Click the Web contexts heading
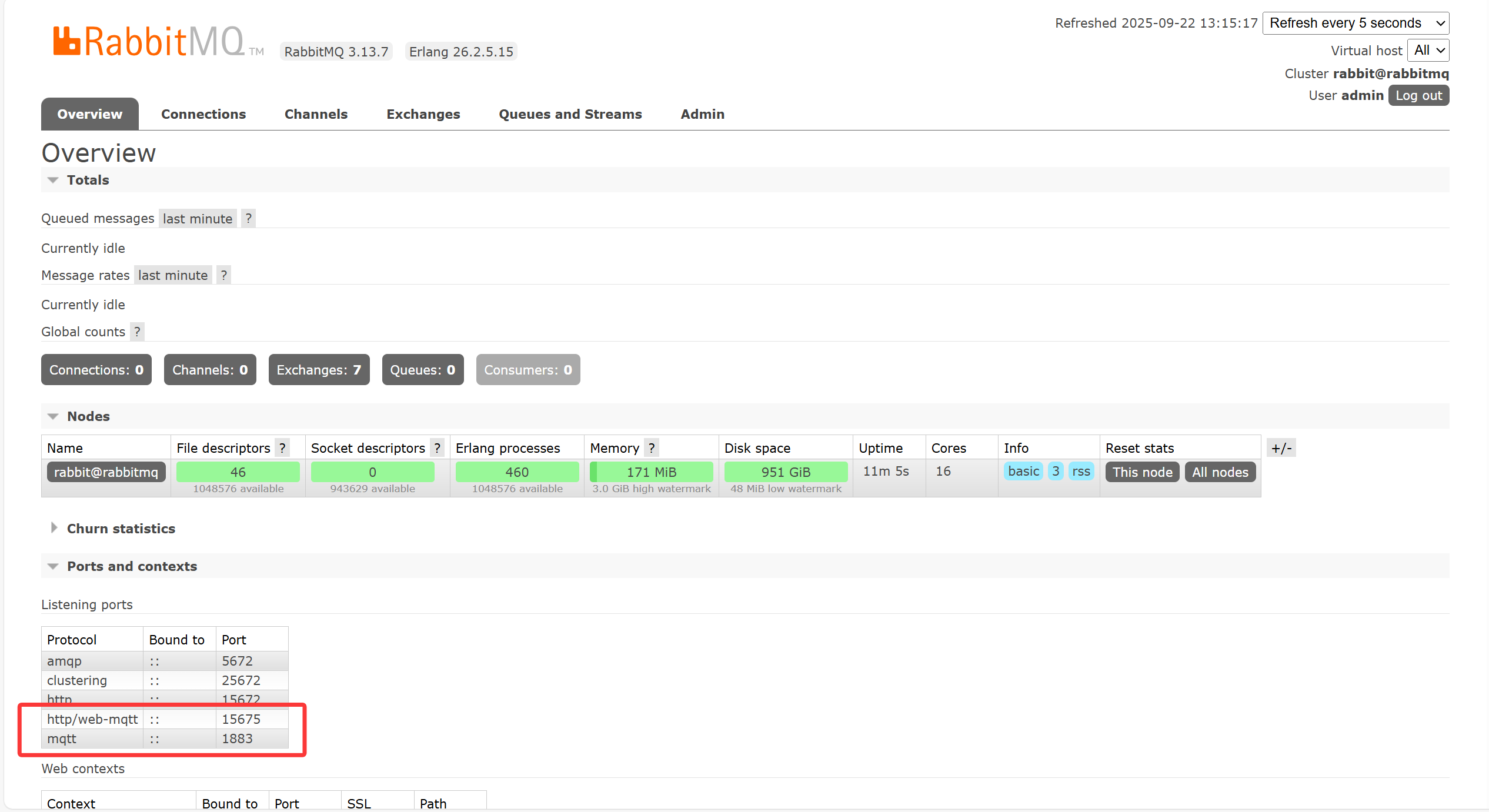 (x=83, y=768)
